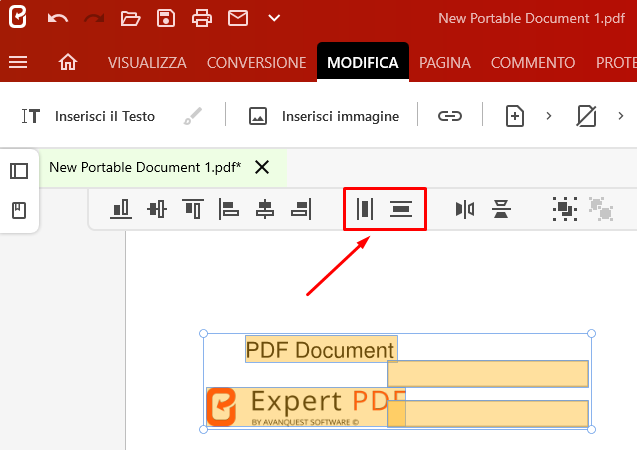Flip selection horizontally
The width and height of the screenshot is (637, 450).
pyautogui.click(x=465, y=209)
